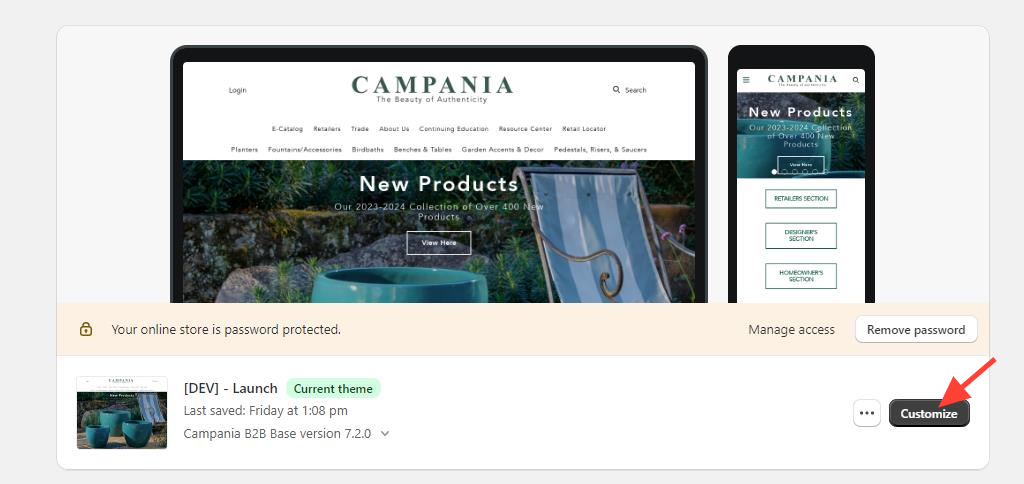
Task: Open the Manage access link
Action: tap(791, 329)
